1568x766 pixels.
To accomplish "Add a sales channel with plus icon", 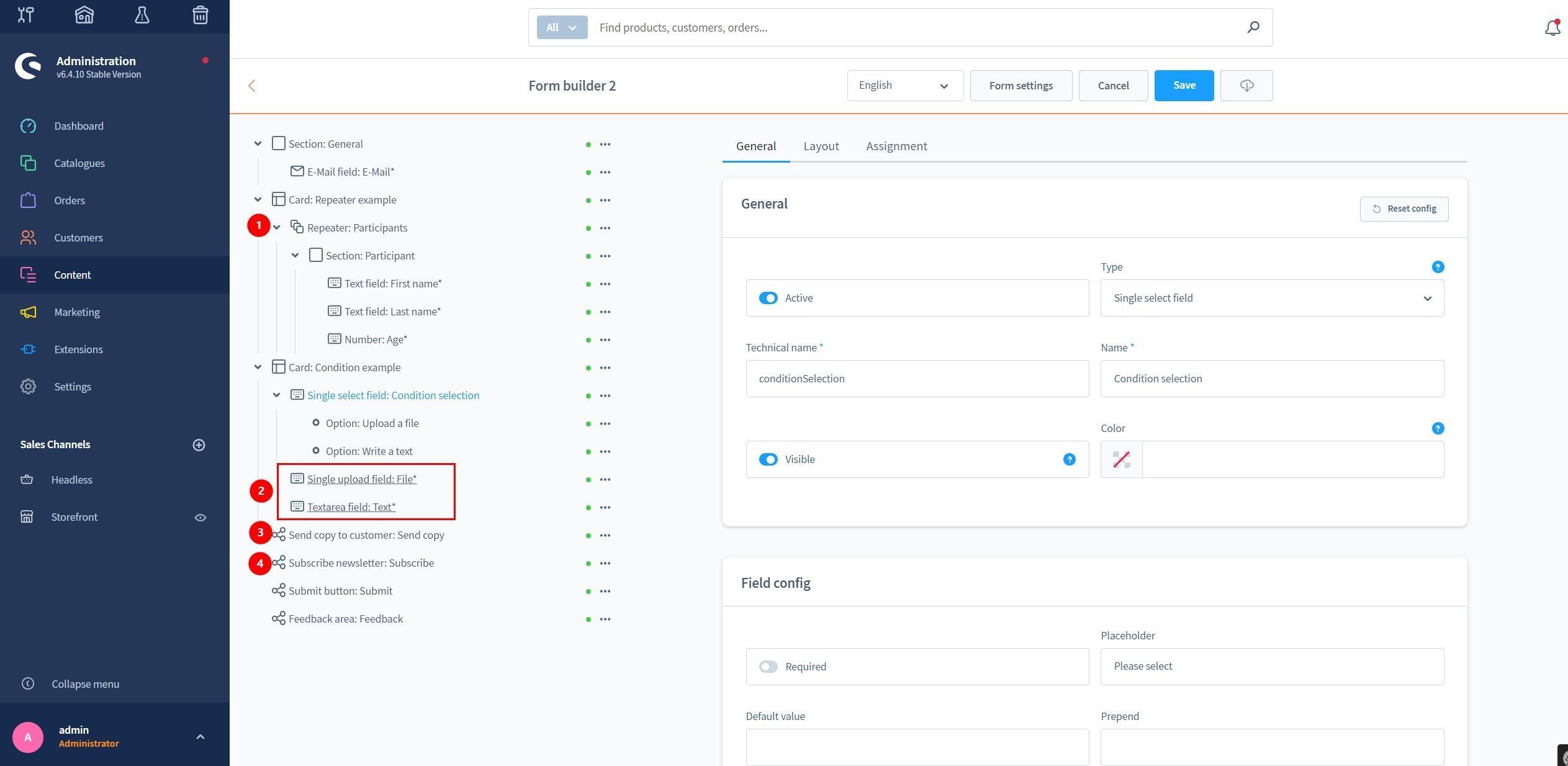I will click(199, 445).
